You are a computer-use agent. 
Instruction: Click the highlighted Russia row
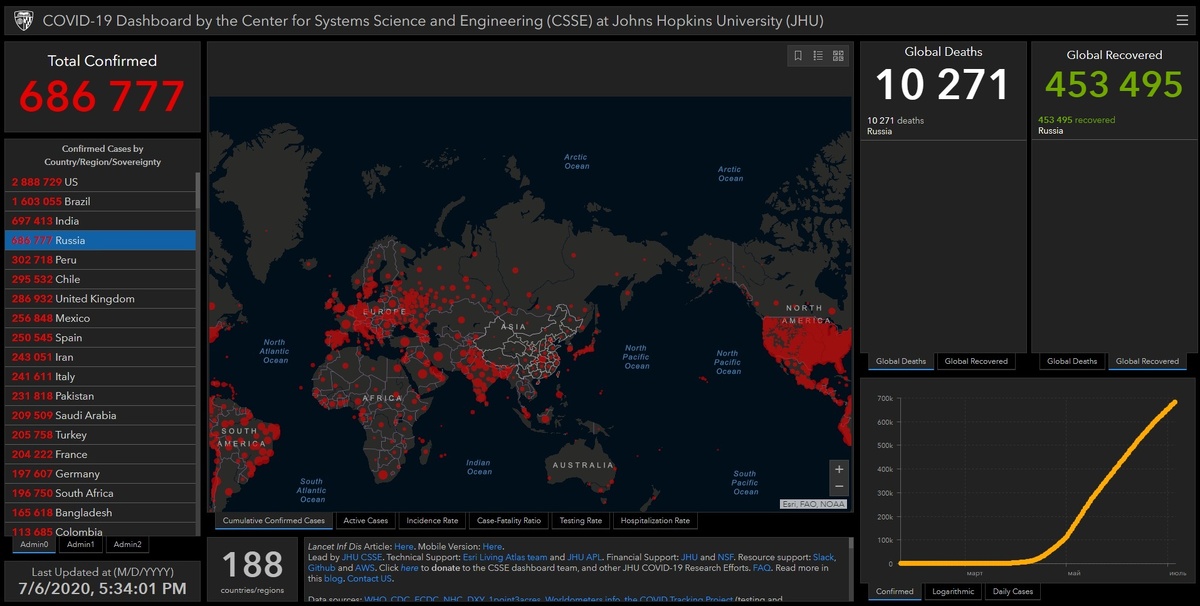(x=100, y=240)
